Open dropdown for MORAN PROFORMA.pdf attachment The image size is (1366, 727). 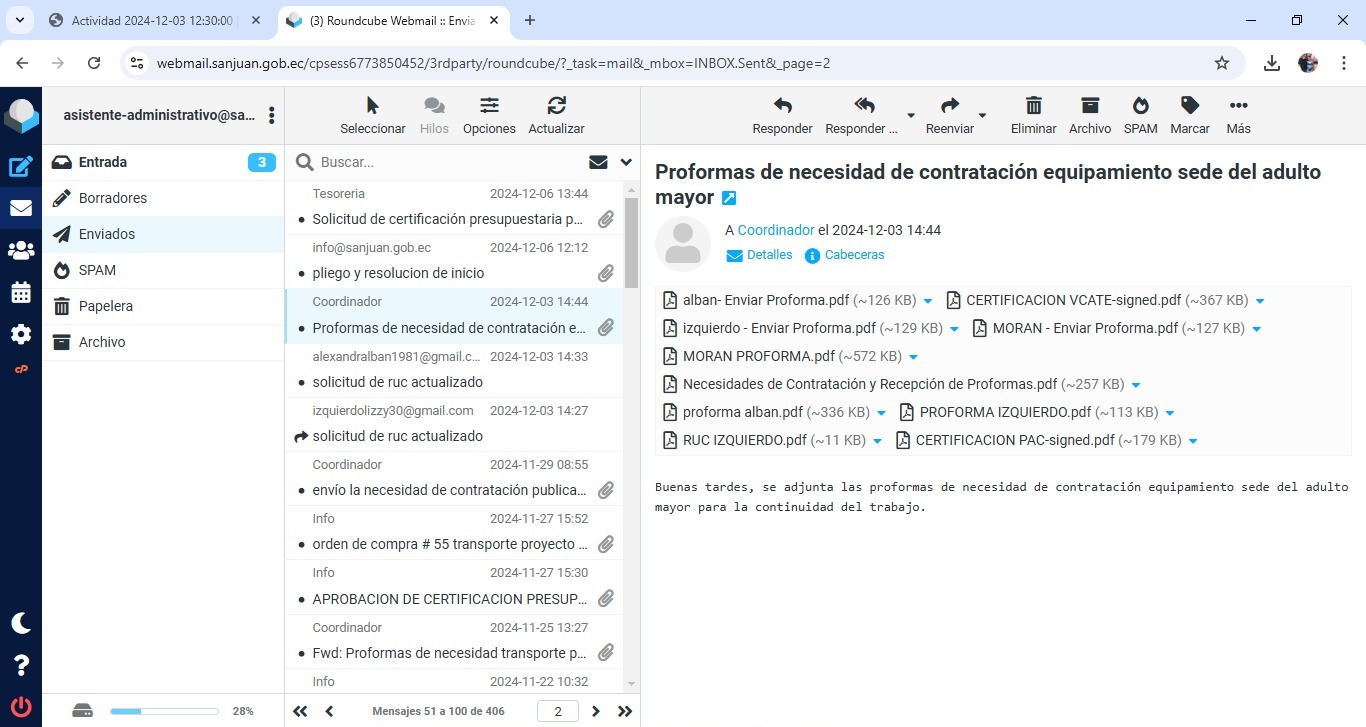(914, 357)
